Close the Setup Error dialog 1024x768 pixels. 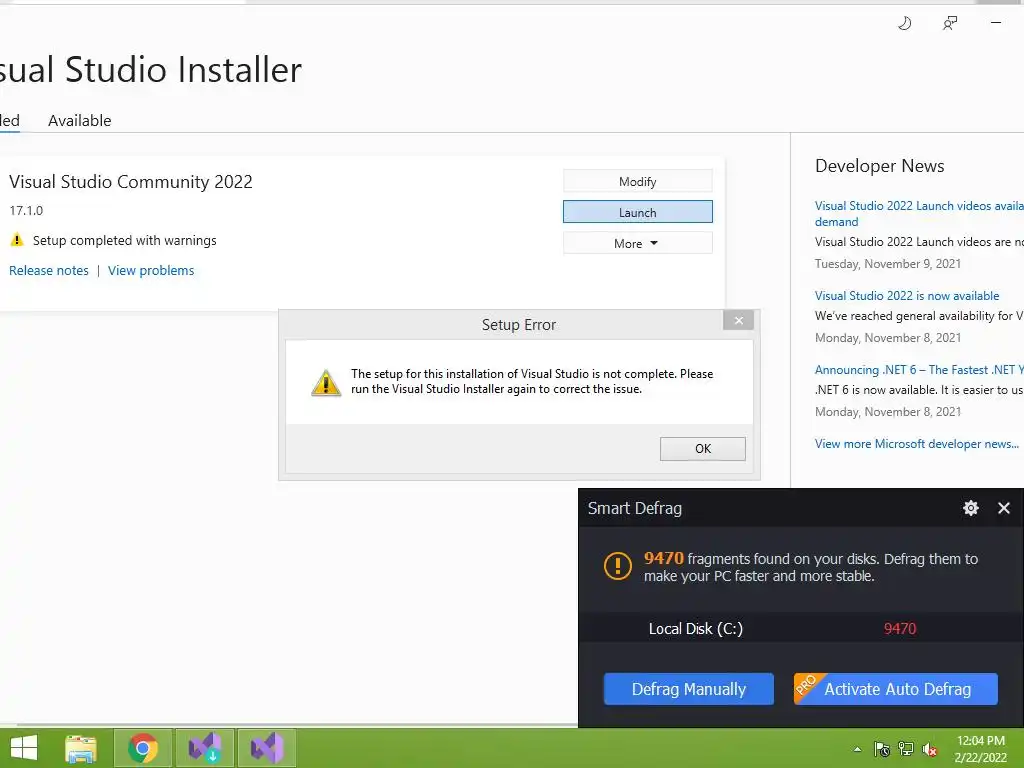[x=739, y=320]
